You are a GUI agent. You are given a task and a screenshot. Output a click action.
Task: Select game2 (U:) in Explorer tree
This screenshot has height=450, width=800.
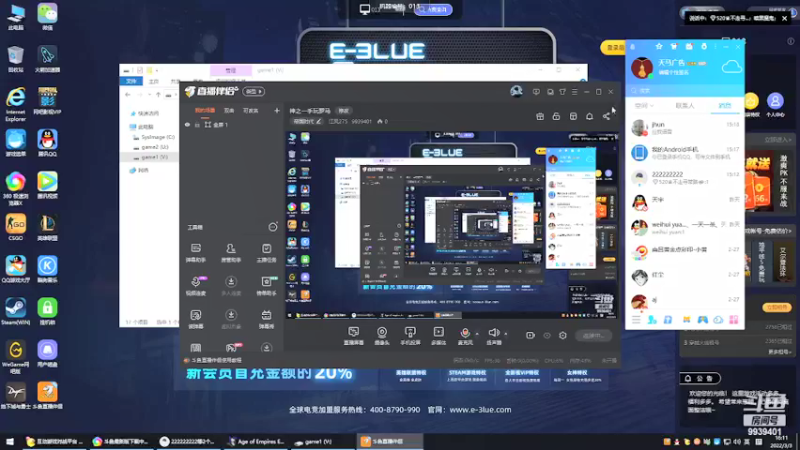pos(154,147)
